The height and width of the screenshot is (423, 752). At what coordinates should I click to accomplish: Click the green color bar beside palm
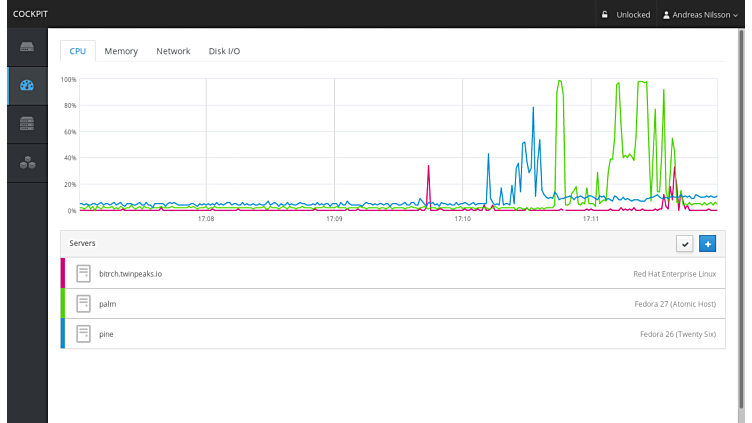[63, 303]
